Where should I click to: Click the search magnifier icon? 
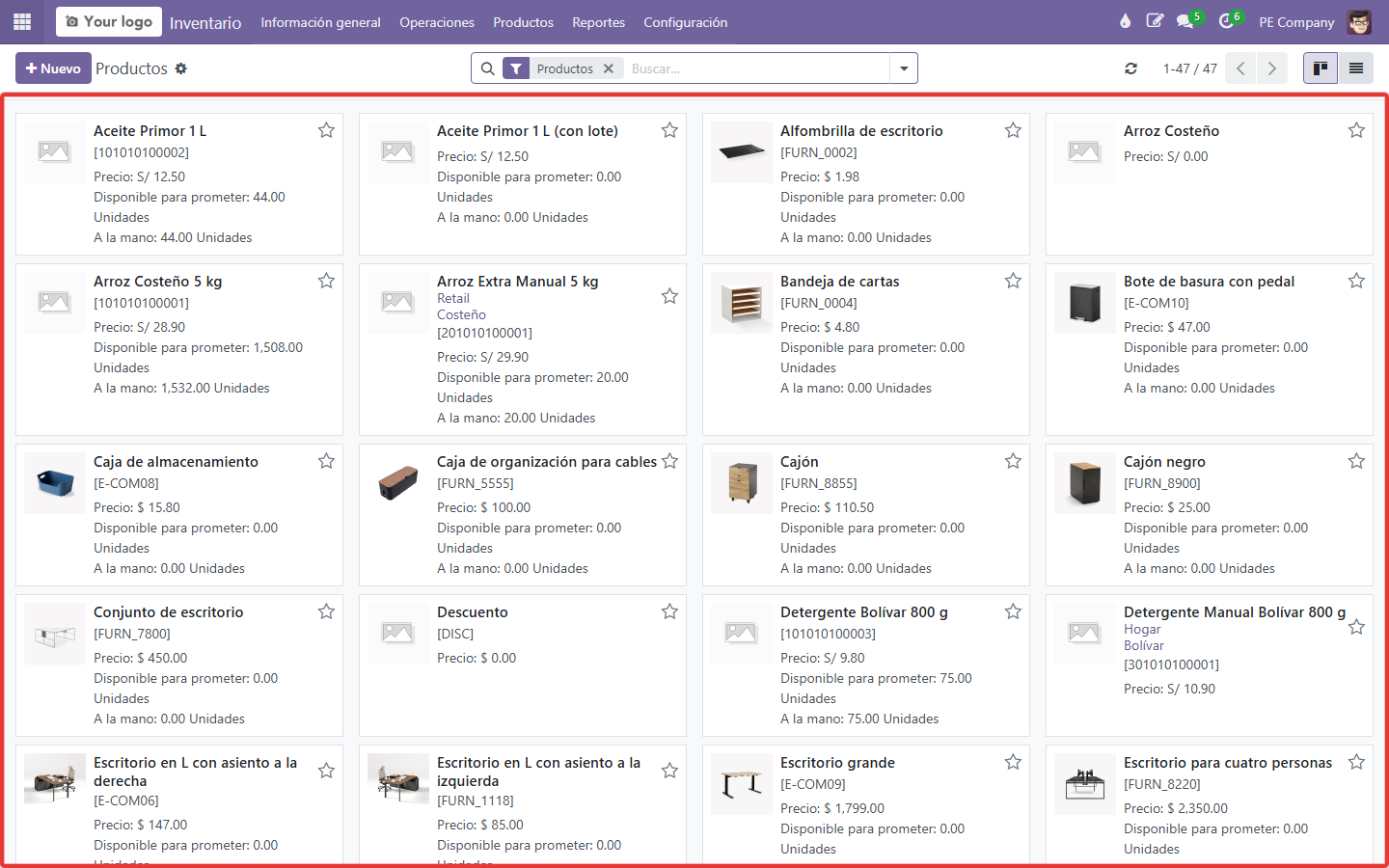click(488, 68)
